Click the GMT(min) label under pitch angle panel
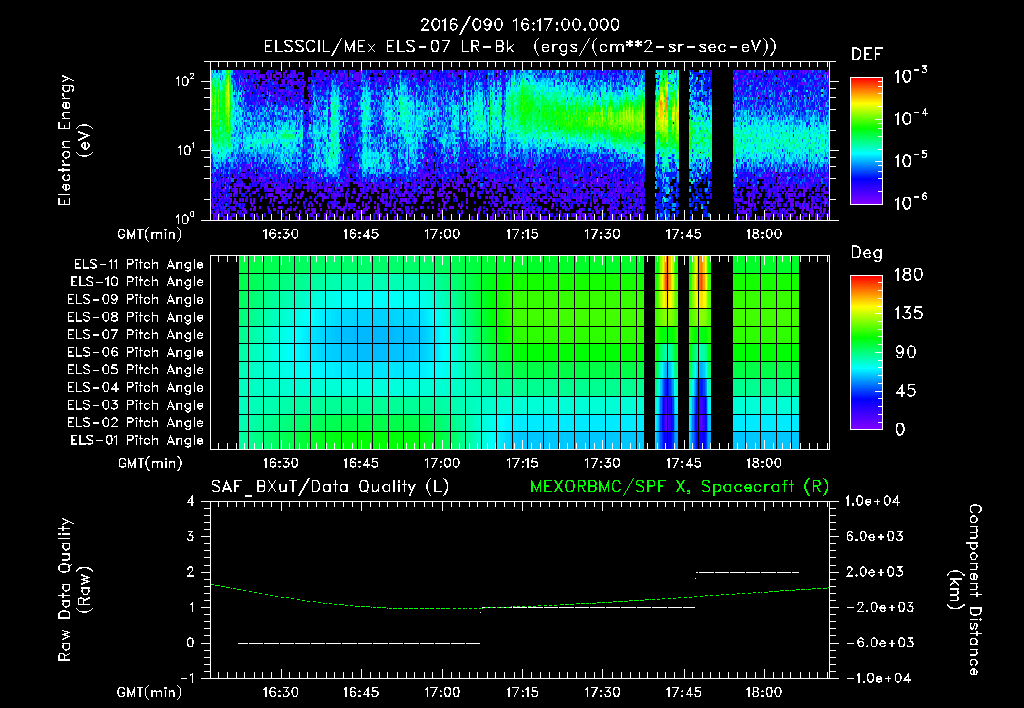Viewport: 1024px width, 708px height. point(149,464)
